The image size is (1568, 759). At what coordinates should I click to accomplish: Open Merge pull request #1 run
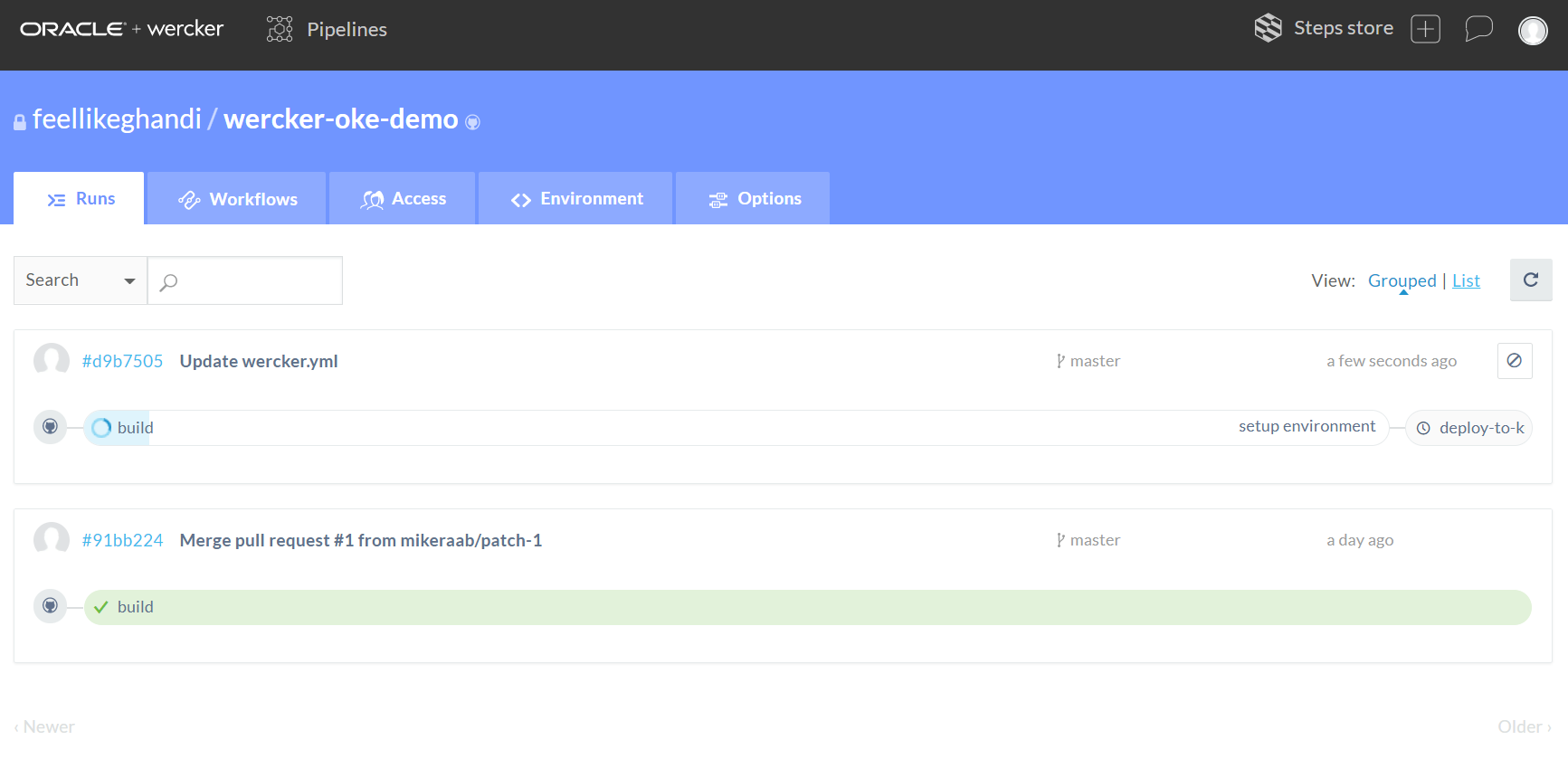(361, 540)
